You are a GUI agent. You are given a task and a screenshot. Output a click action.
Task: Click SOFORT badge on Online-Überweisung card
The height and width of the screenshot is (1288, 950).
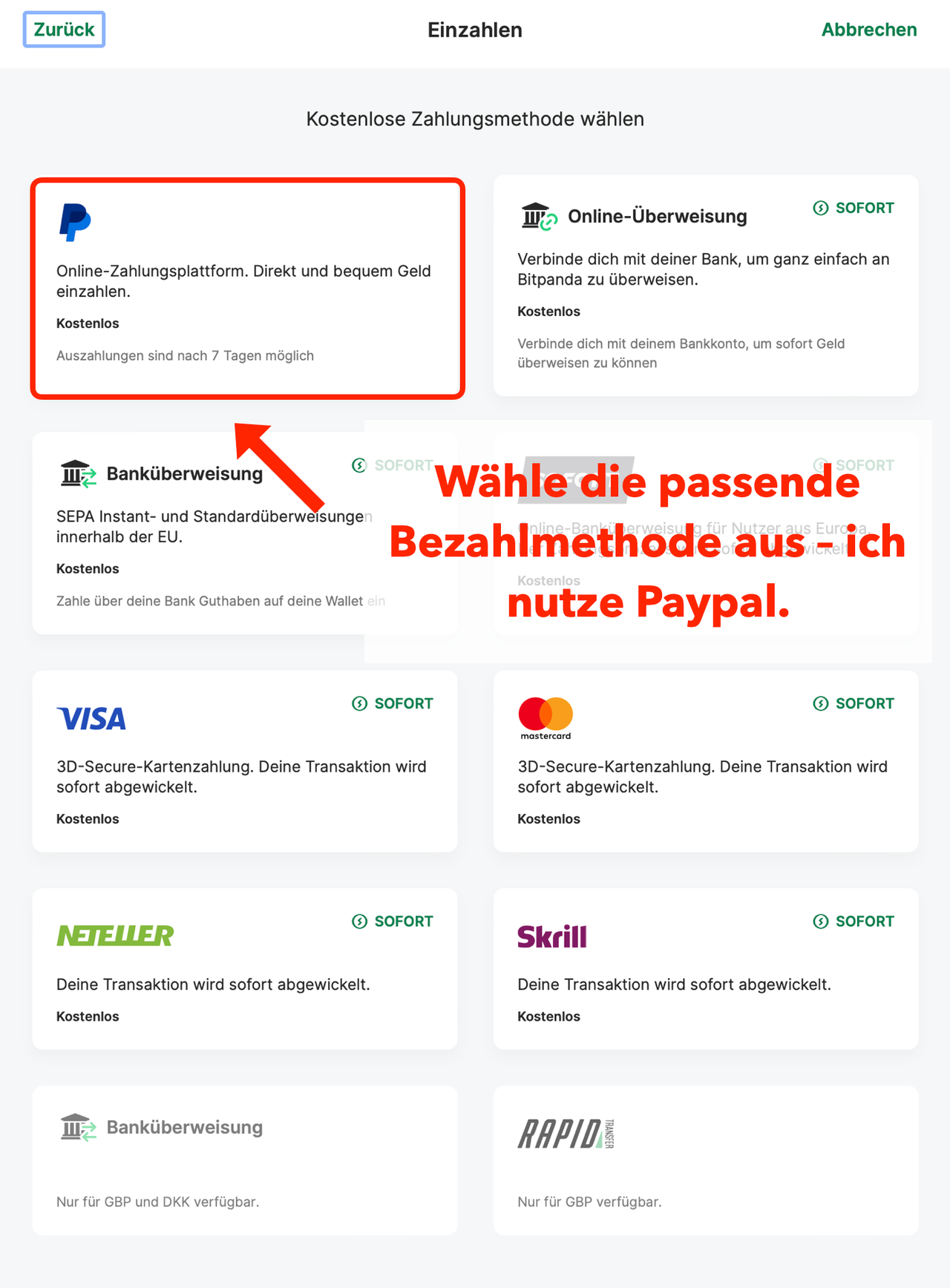854,208
